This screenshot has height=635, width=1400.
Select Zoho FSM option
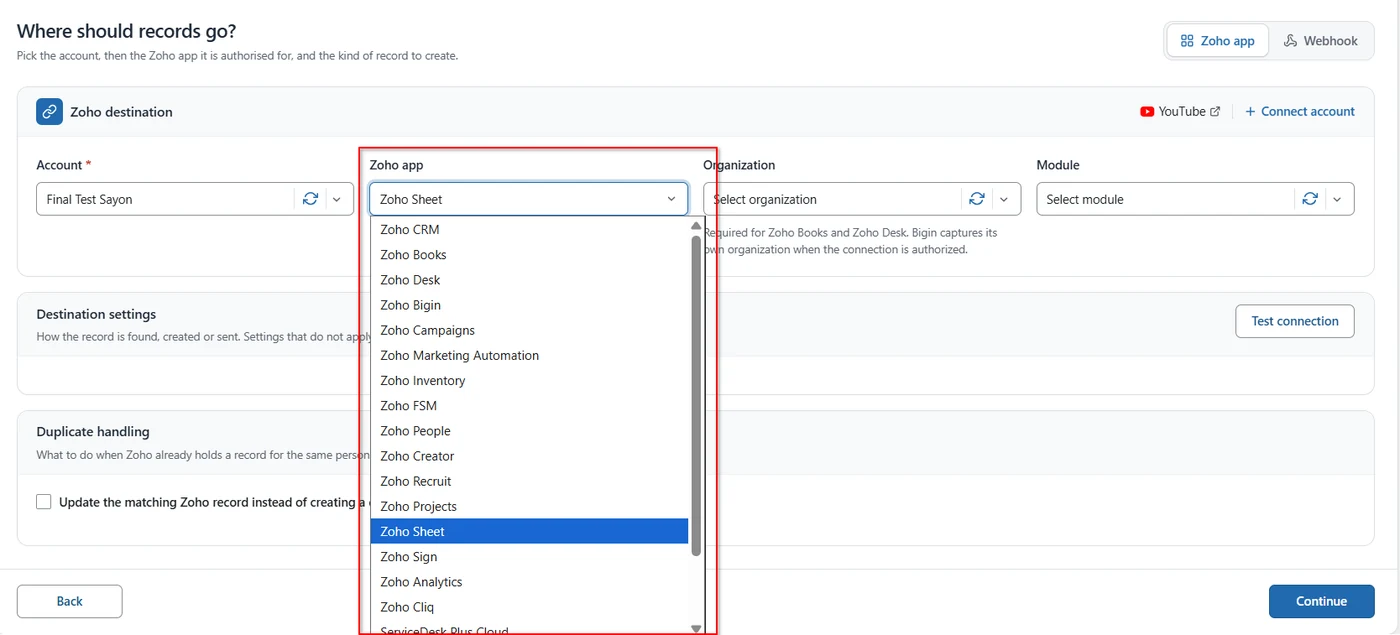point(529,406)
